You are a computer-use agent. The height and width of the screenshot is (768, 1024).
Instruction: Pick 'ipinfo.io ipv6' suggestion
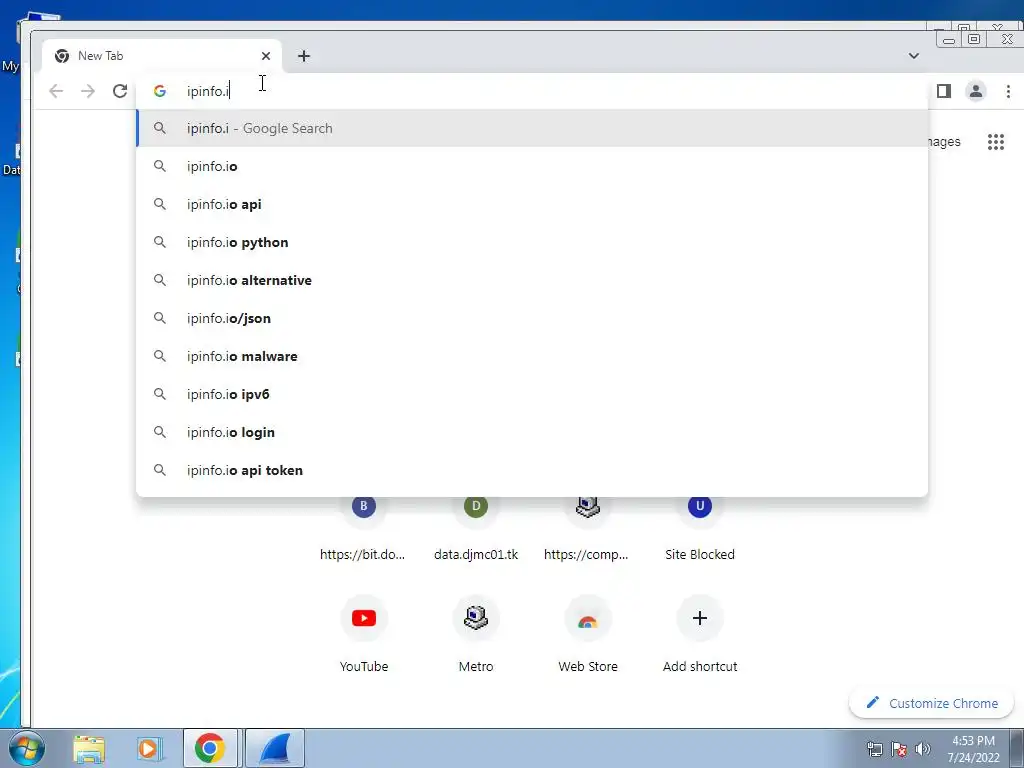[x=532, y=394]
